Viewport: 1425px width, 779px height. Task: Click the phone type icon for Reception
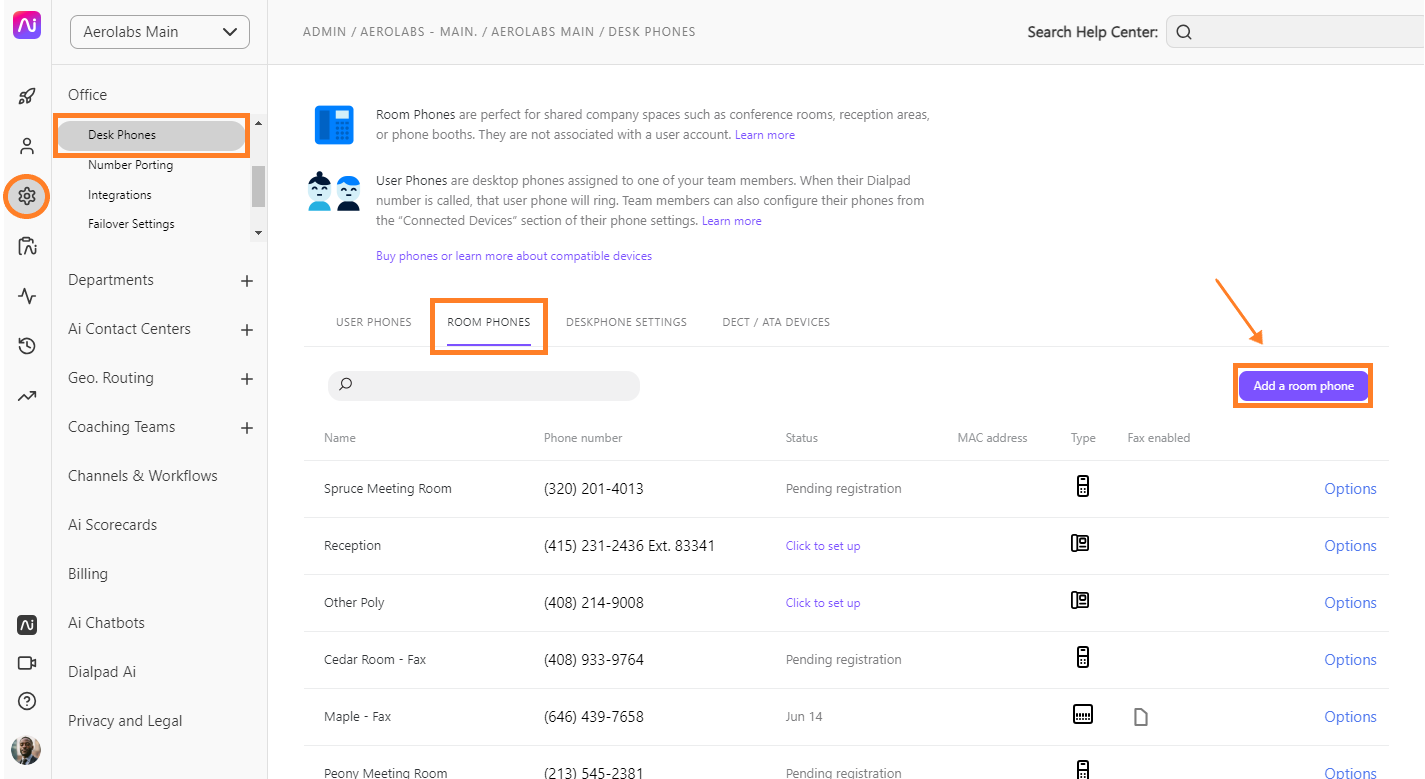pos(1080,543)
